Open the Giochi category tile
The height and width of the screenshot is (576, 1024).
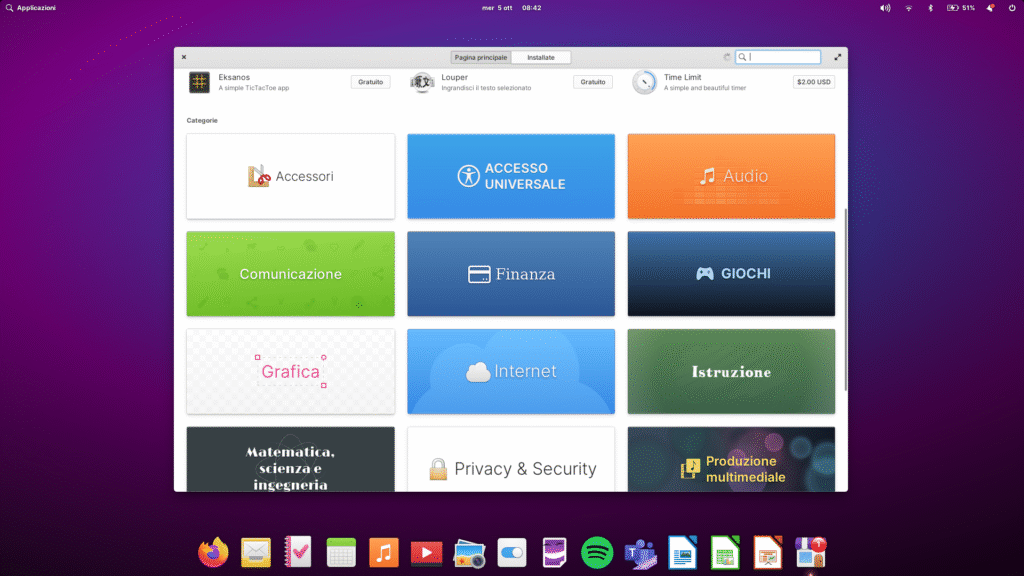731,273
